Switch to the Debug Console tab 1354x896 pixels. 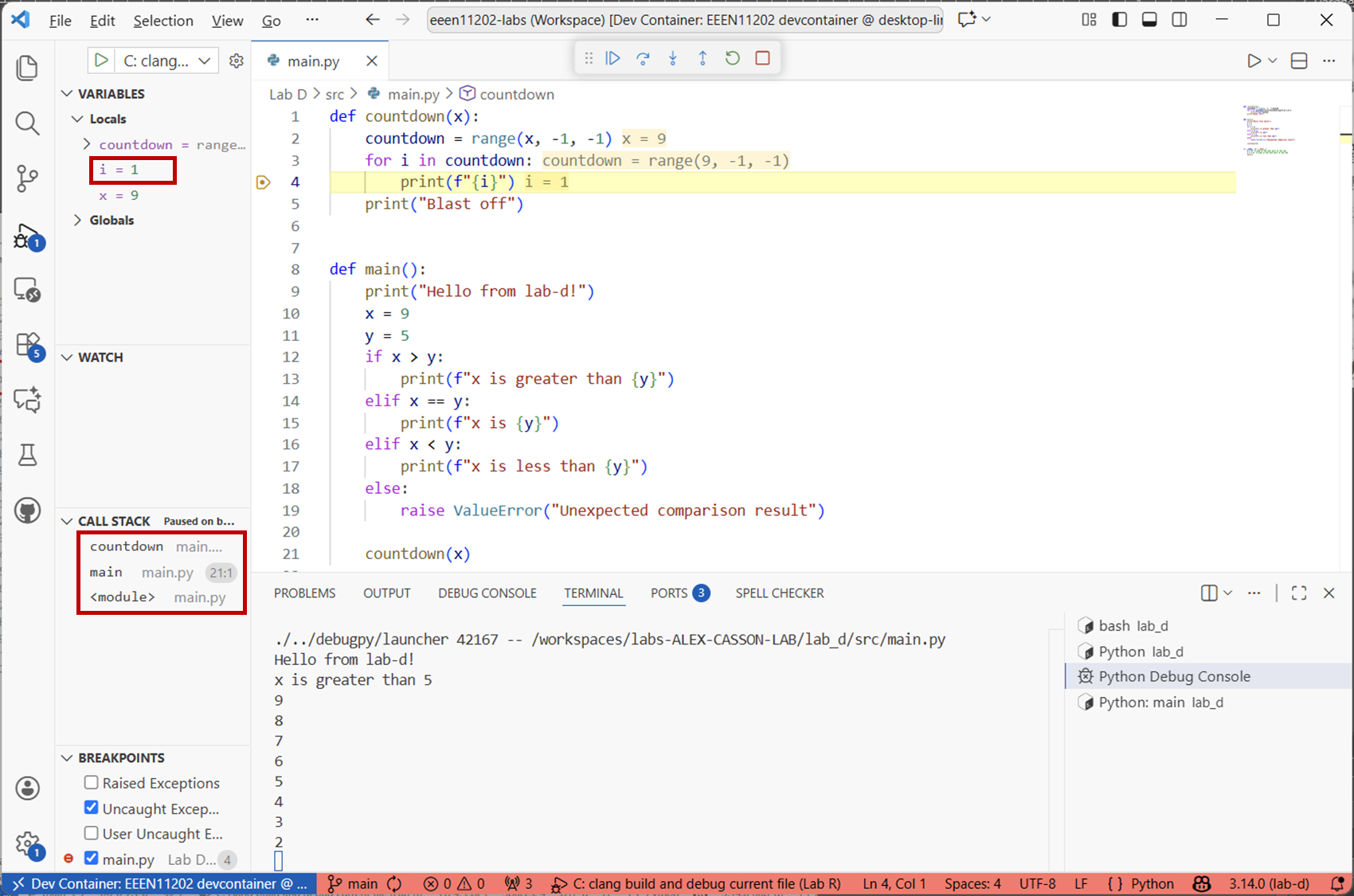[487, 593]
